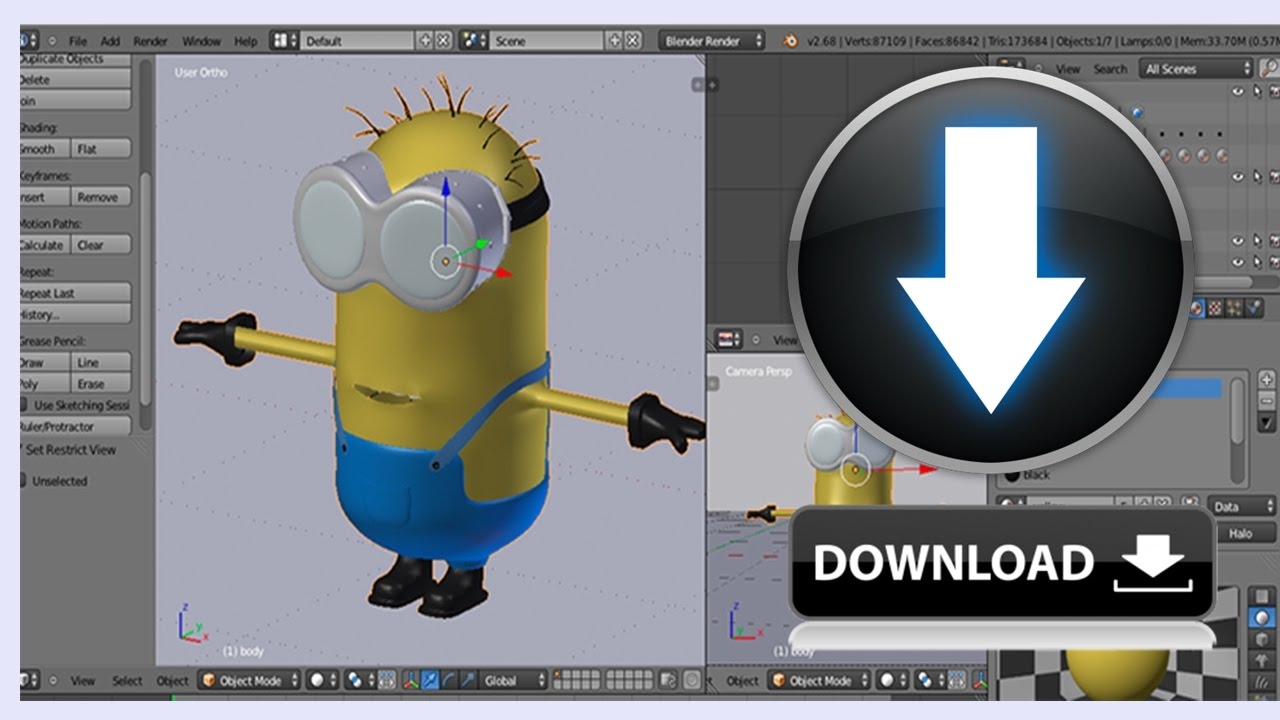Image resolution: width=1280 pixels, height=720 pixels.
Task: Open the Blender Render engine dropdown
Action: click(712, 41)
